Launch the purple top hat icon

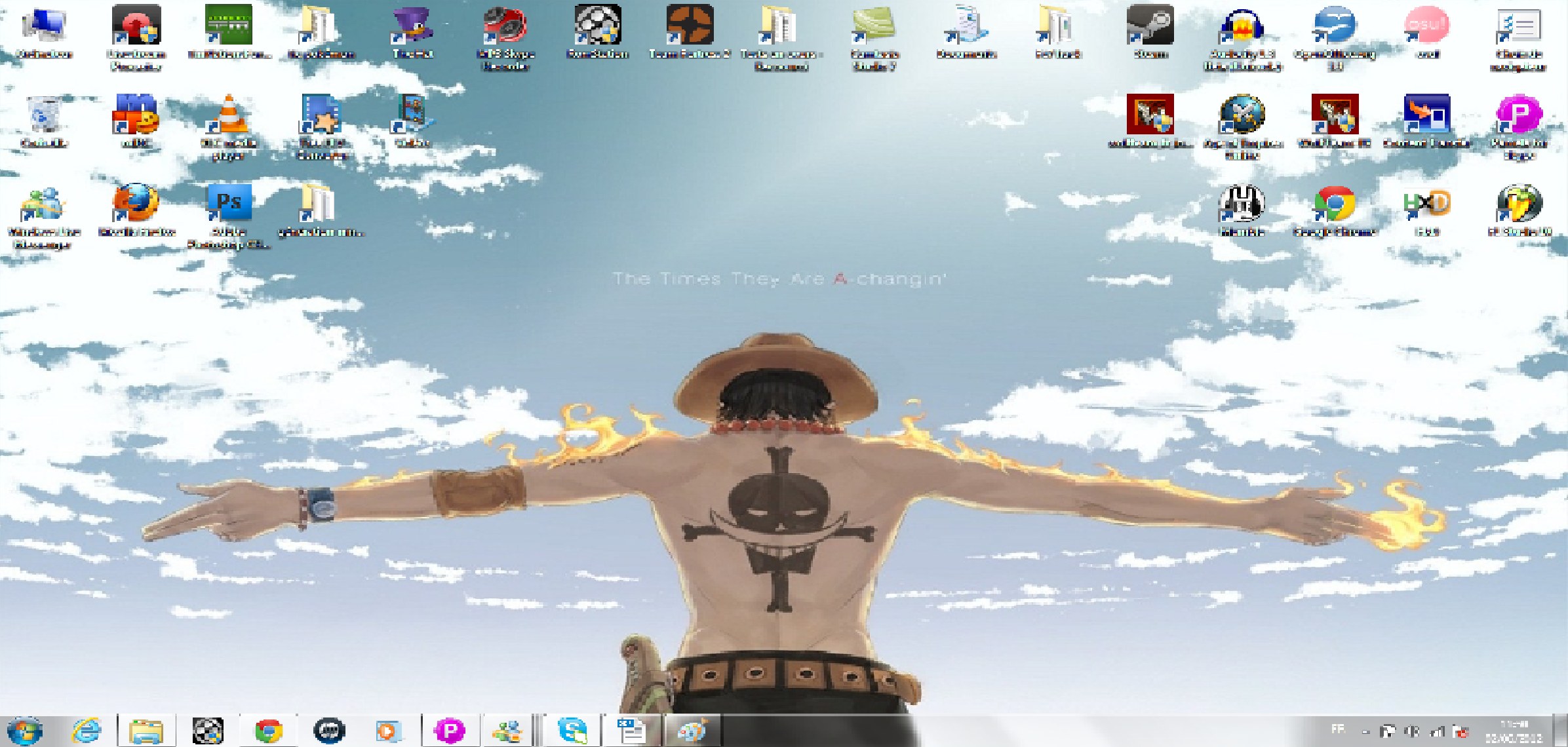pyautogui.click(x=412, y=31)
